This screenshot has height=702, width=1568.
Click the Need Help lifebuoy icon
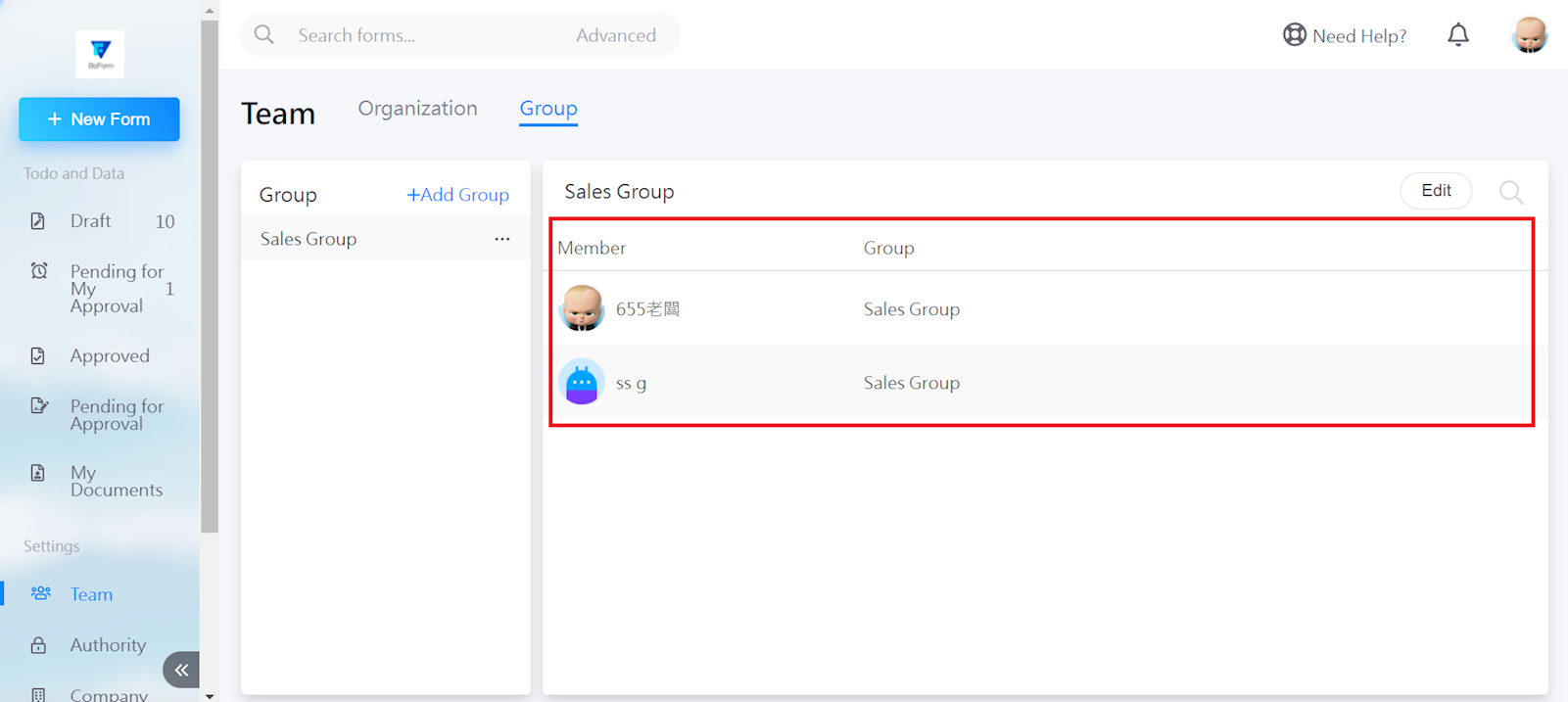tap(1294, 35)
